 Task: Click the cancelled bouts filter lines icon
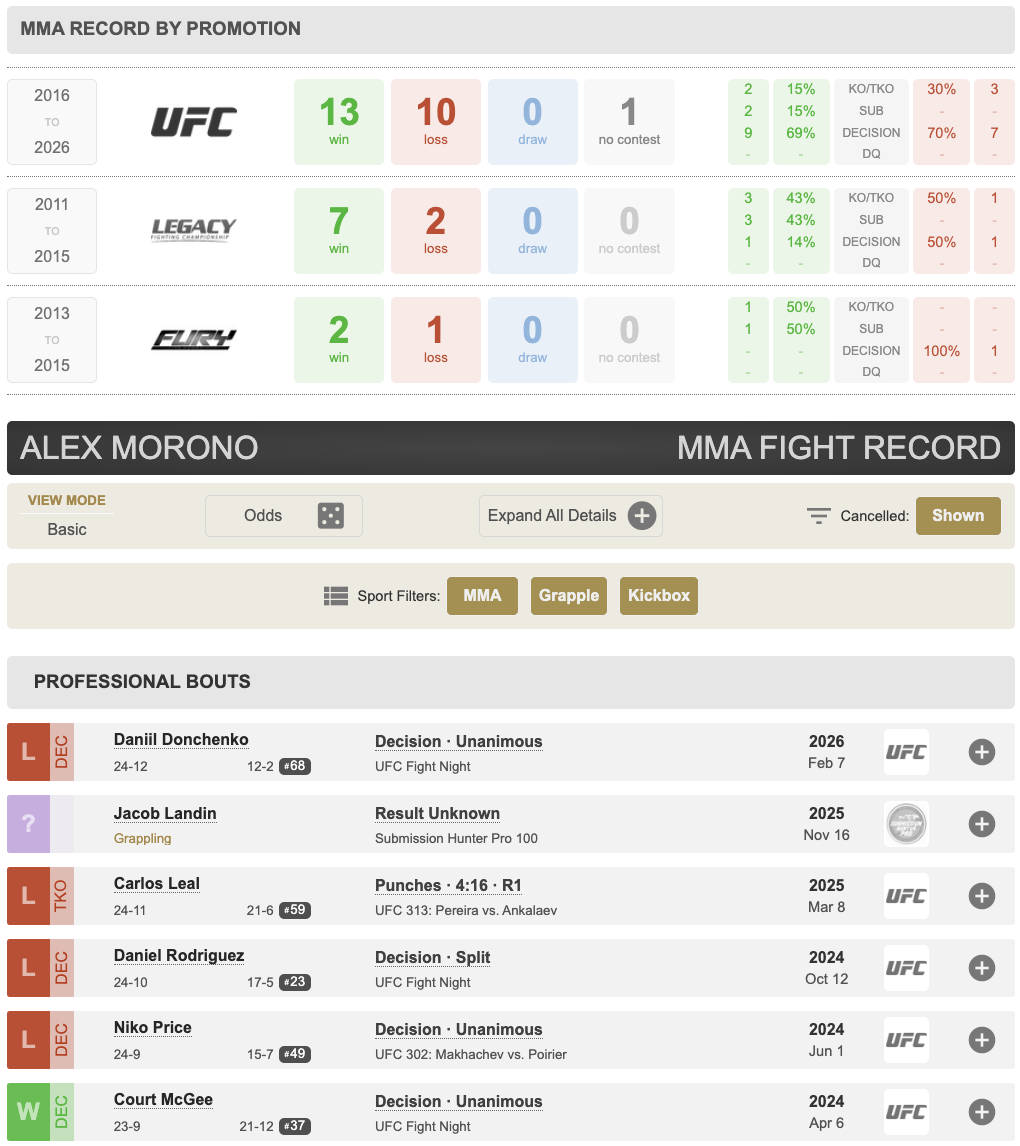click(x=819, y=516)
